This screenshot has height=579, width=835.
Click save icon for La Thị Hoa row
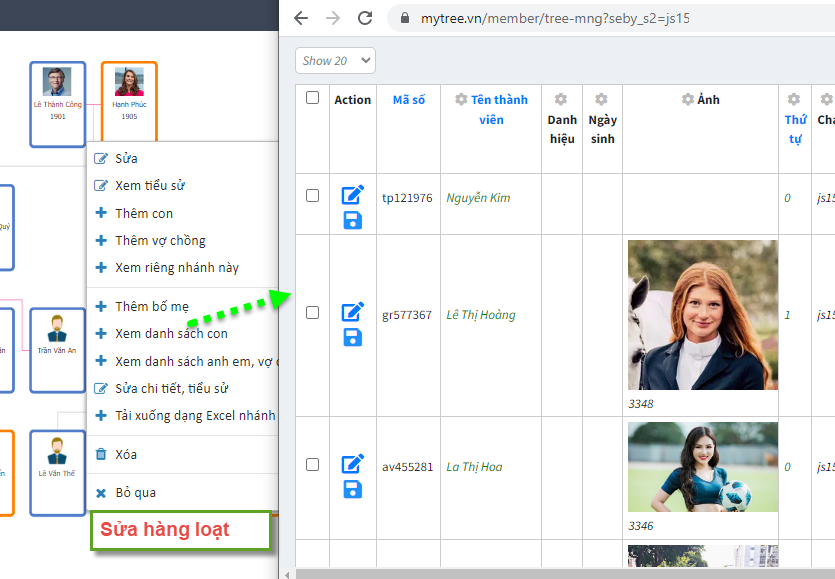[x=352, y=489]
